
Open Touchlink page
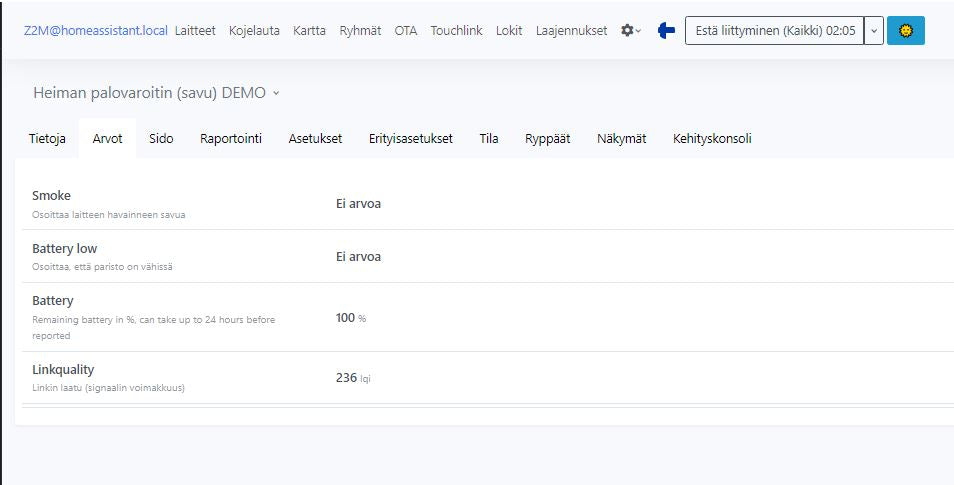pyautogui.click(x=456, y=30)
